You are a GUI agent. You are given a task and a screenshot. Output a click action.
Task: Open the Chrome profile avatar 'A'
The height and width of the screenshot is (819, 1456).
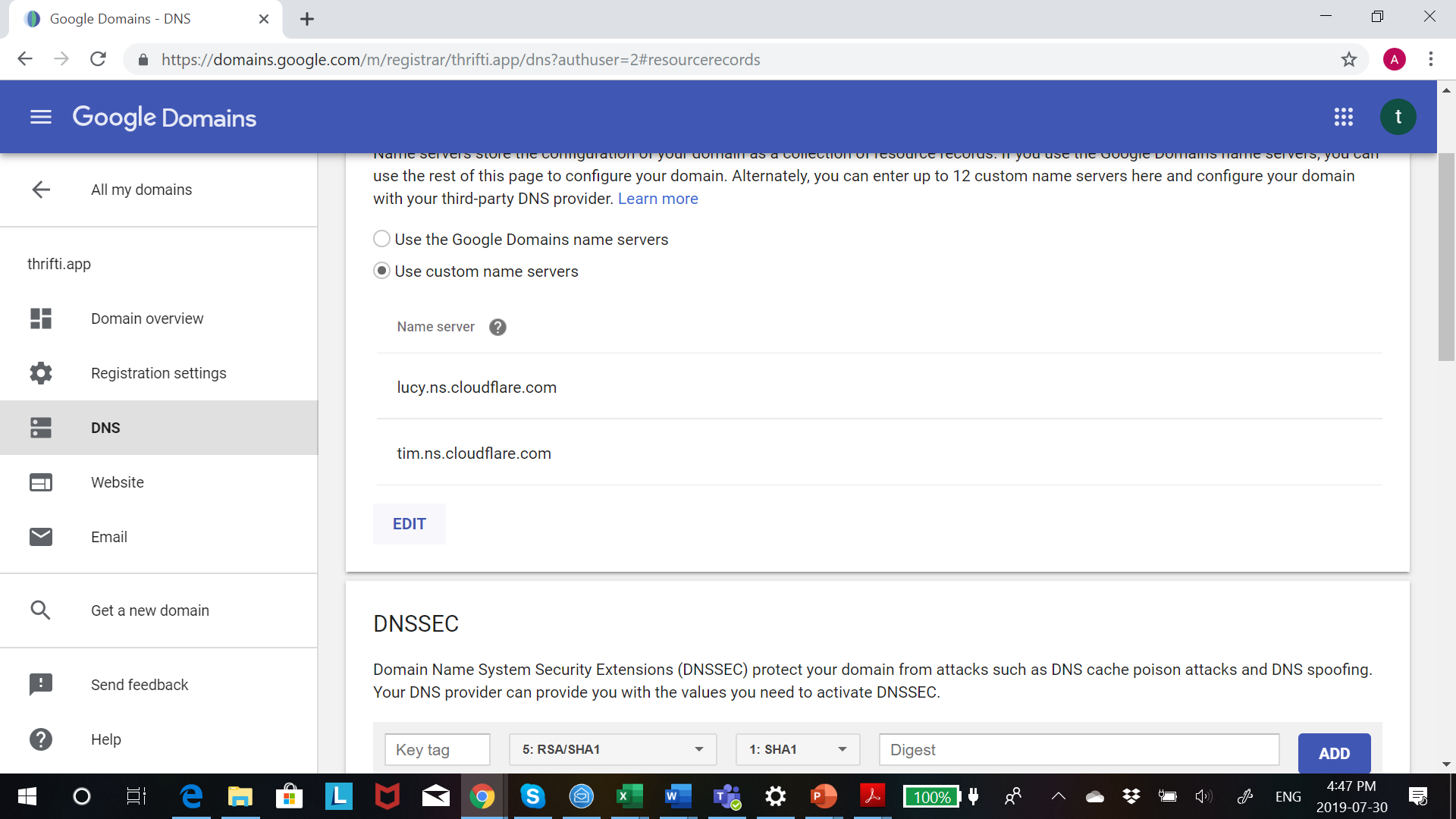pos(1395,59)
